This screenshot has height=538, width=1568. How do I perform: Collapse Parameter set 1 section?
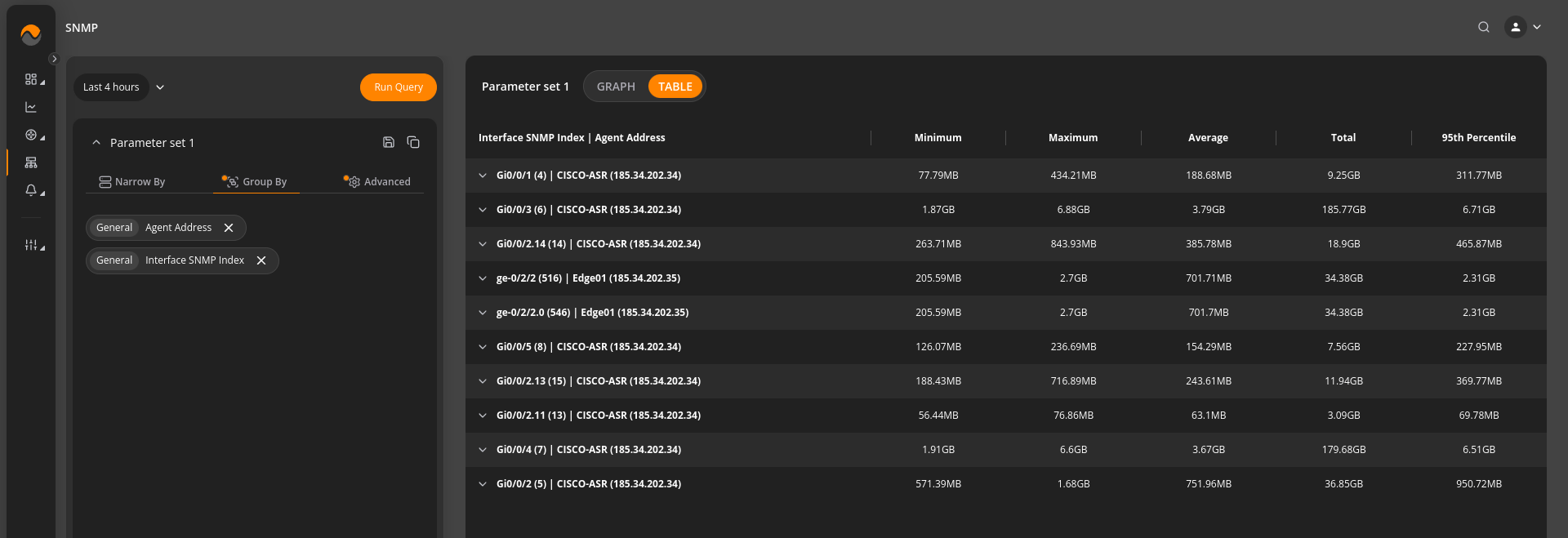click(96, 143)
